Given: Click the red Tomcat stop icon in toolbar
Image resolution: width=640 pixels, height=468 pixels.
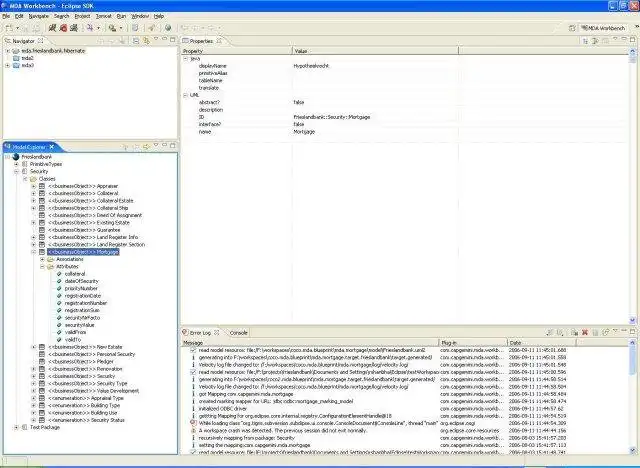Looking at the screenshot, I should coord(63,28).
